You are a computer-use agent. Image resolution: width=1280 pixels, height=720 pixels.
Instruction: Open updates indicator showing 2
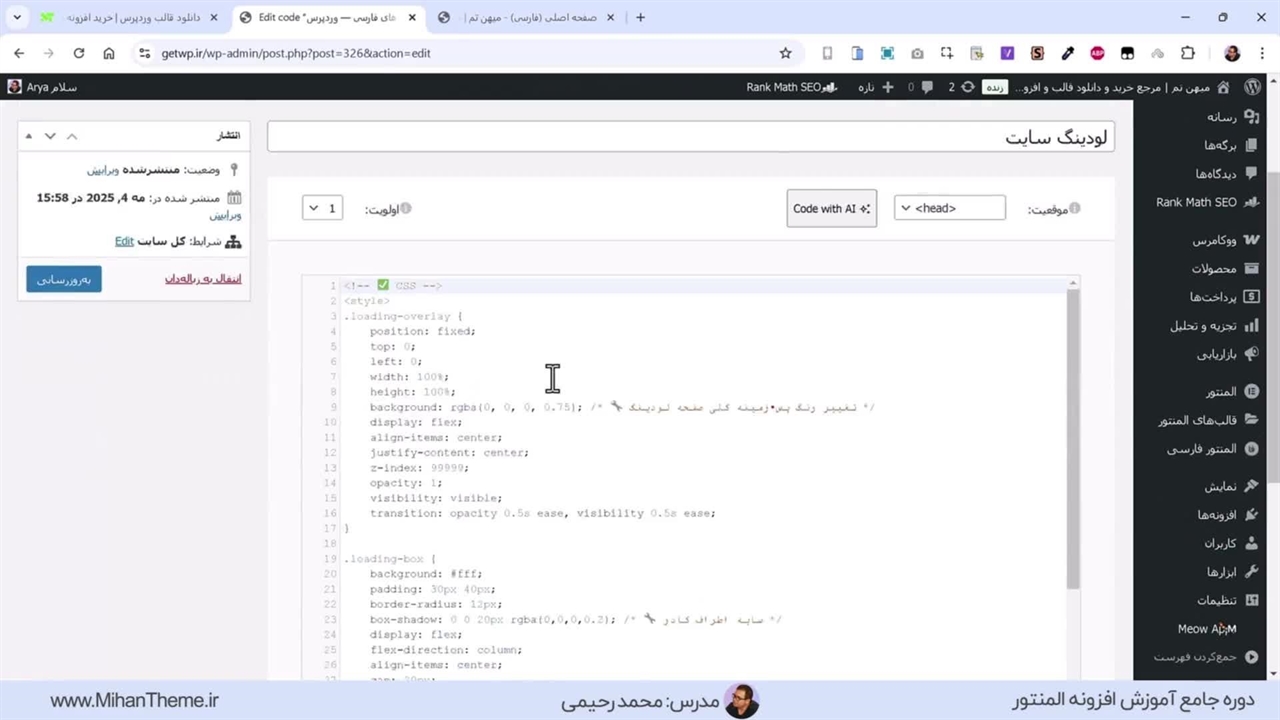pos(959,87)
